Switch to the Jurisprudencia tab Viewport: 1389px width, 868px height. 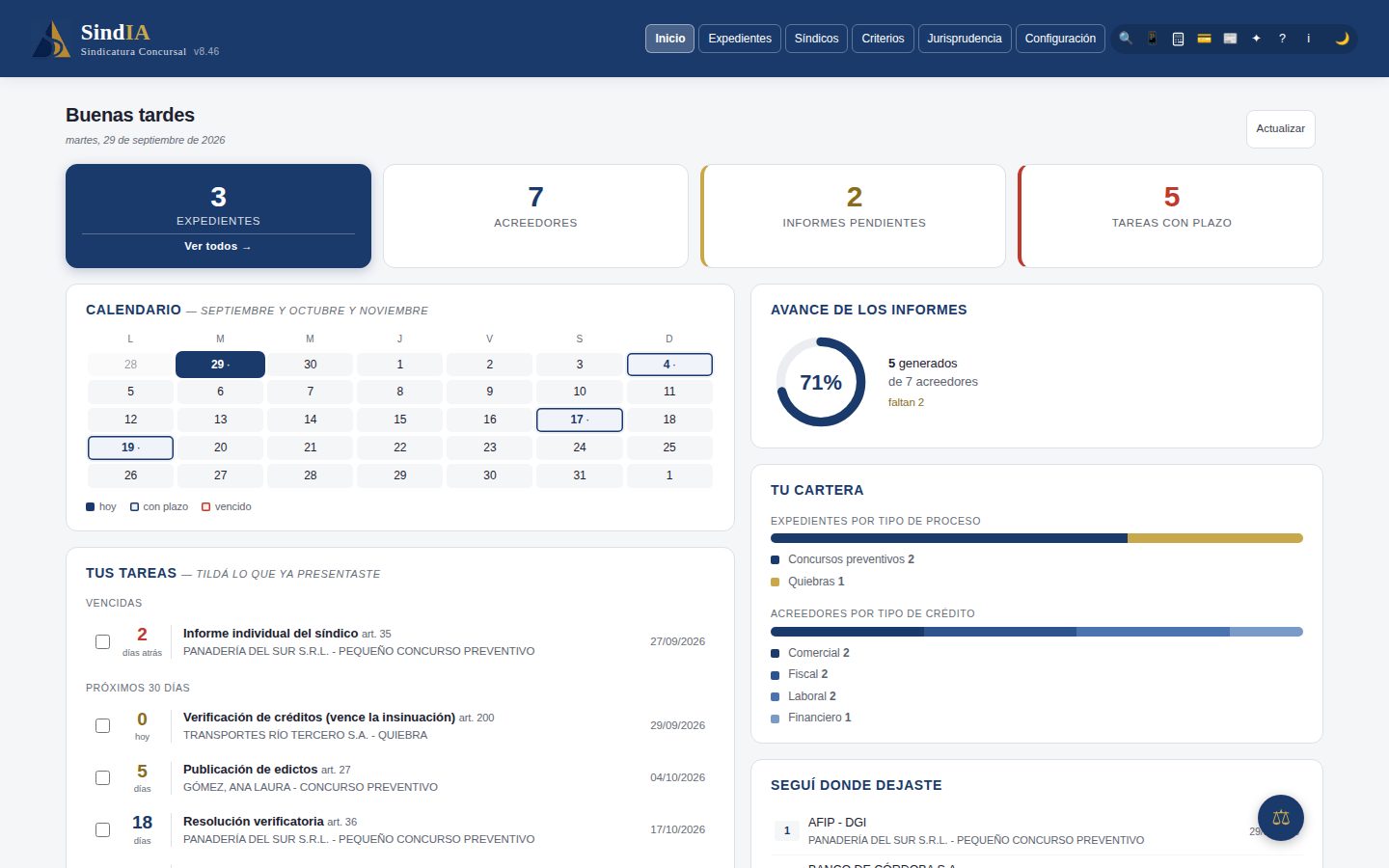point(965,39)
